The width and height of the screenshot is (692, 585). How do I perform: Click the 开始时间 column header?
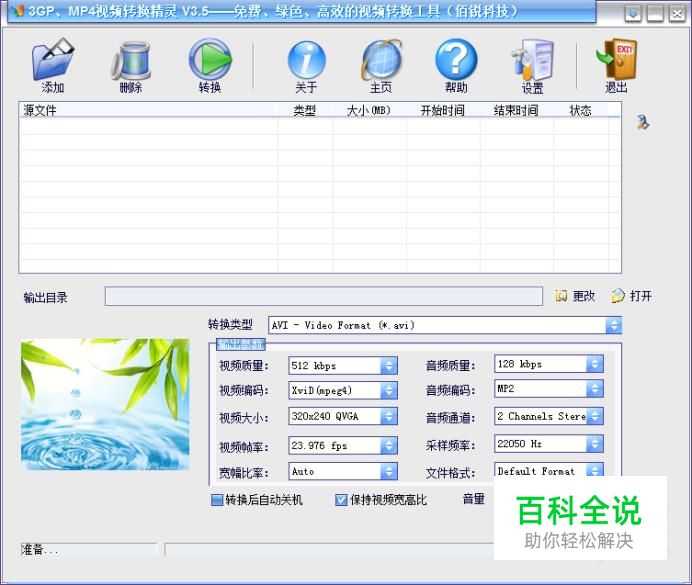pos(443,110)
